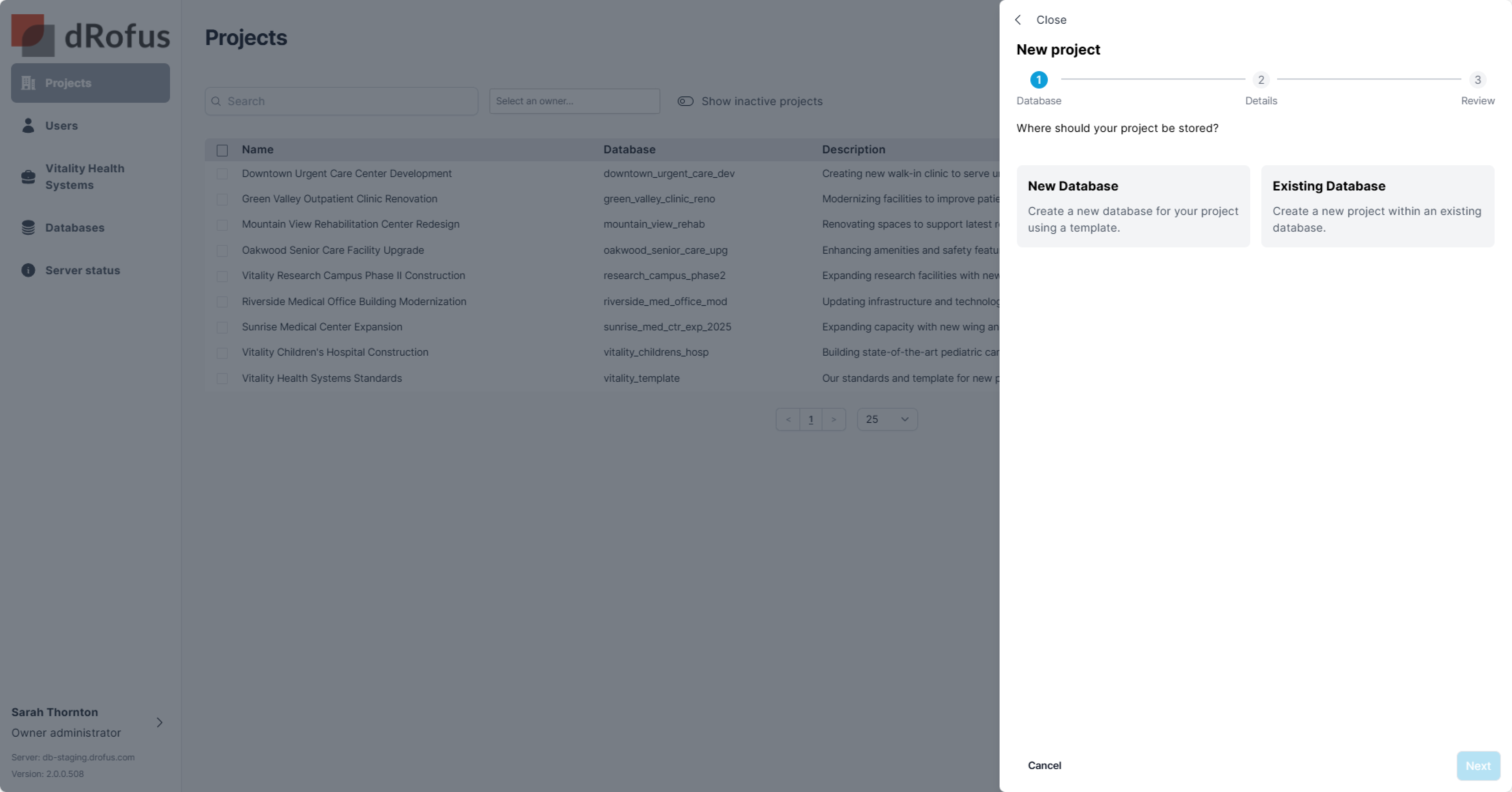Click the Users person icon
This screenshot has width=1512, height=792.
click(28, 126)
